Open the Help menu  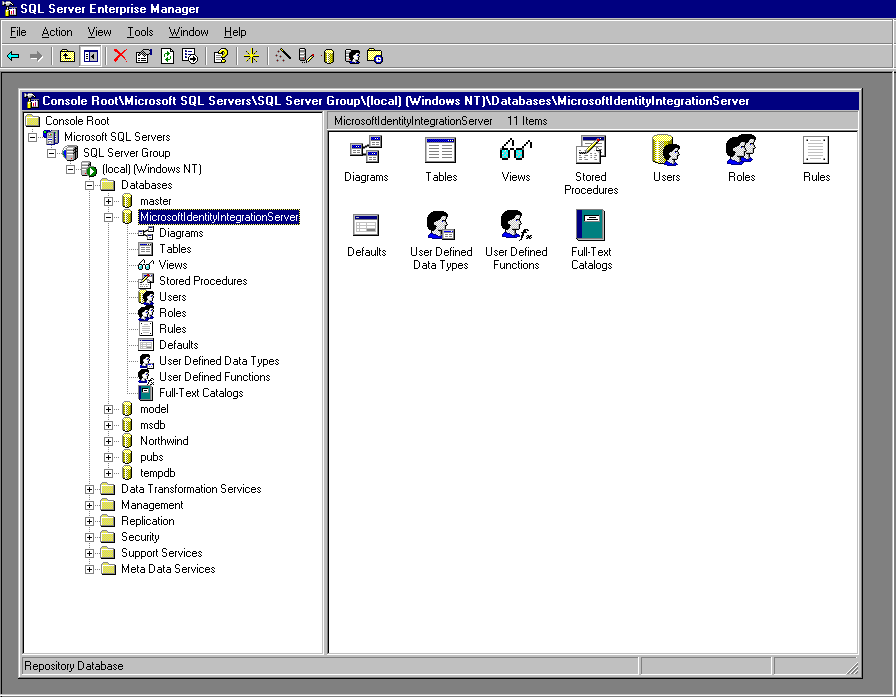[235, 32]
